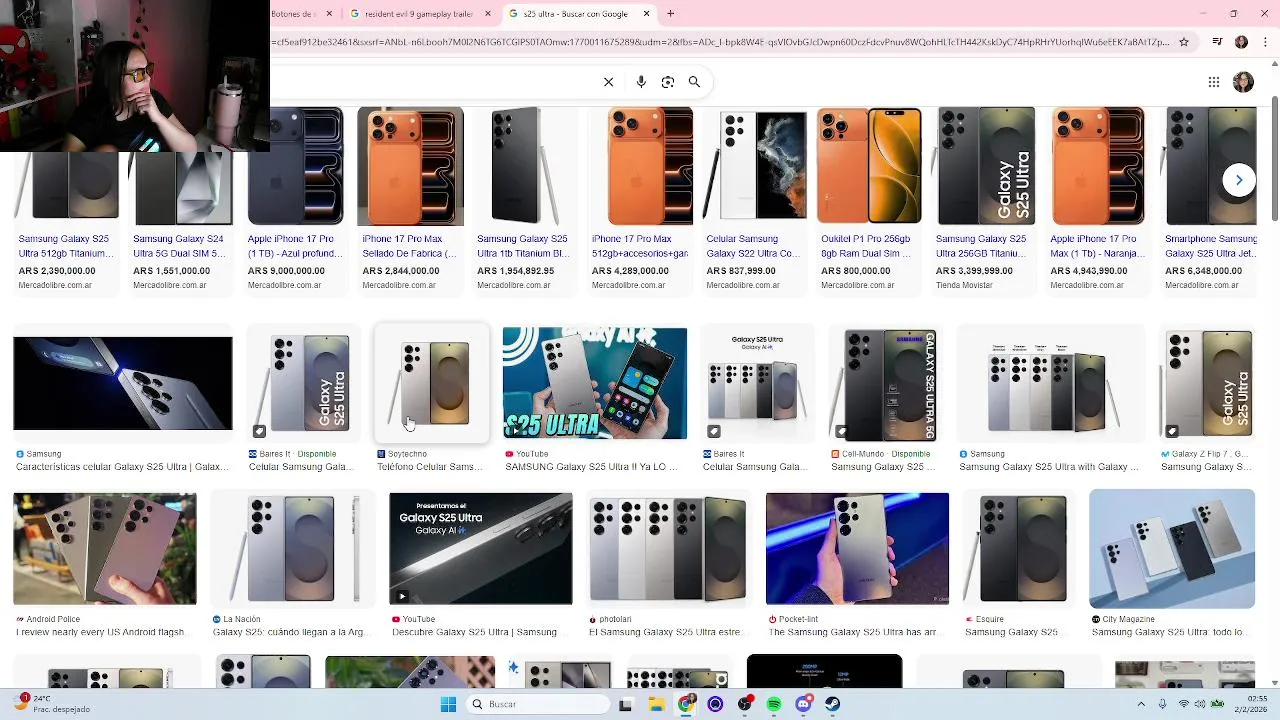
Task: Open Spotify from the taskbar
Action: (774, 704)
